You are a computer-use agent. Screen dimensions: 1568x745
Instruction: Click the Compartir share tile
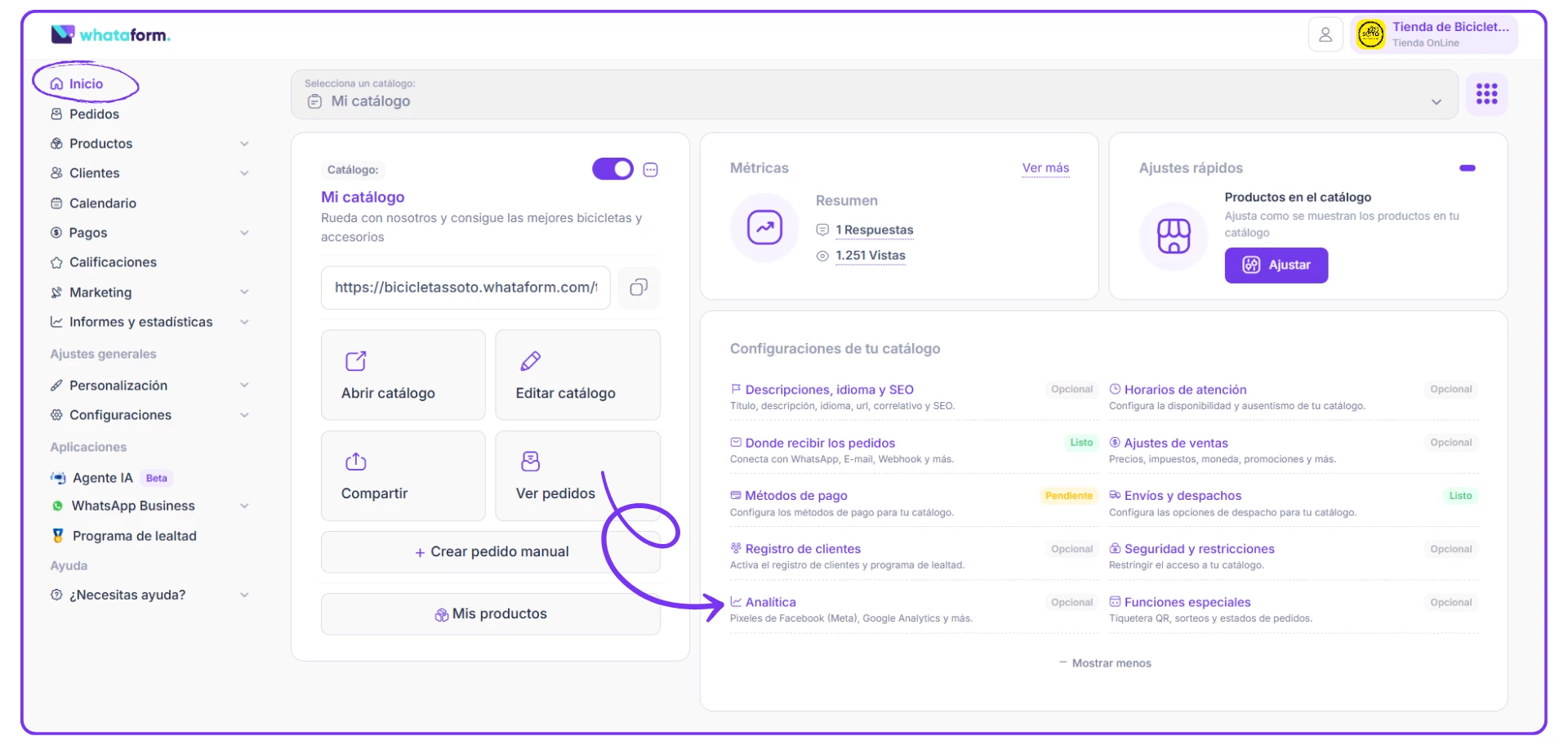coord(403,476)
